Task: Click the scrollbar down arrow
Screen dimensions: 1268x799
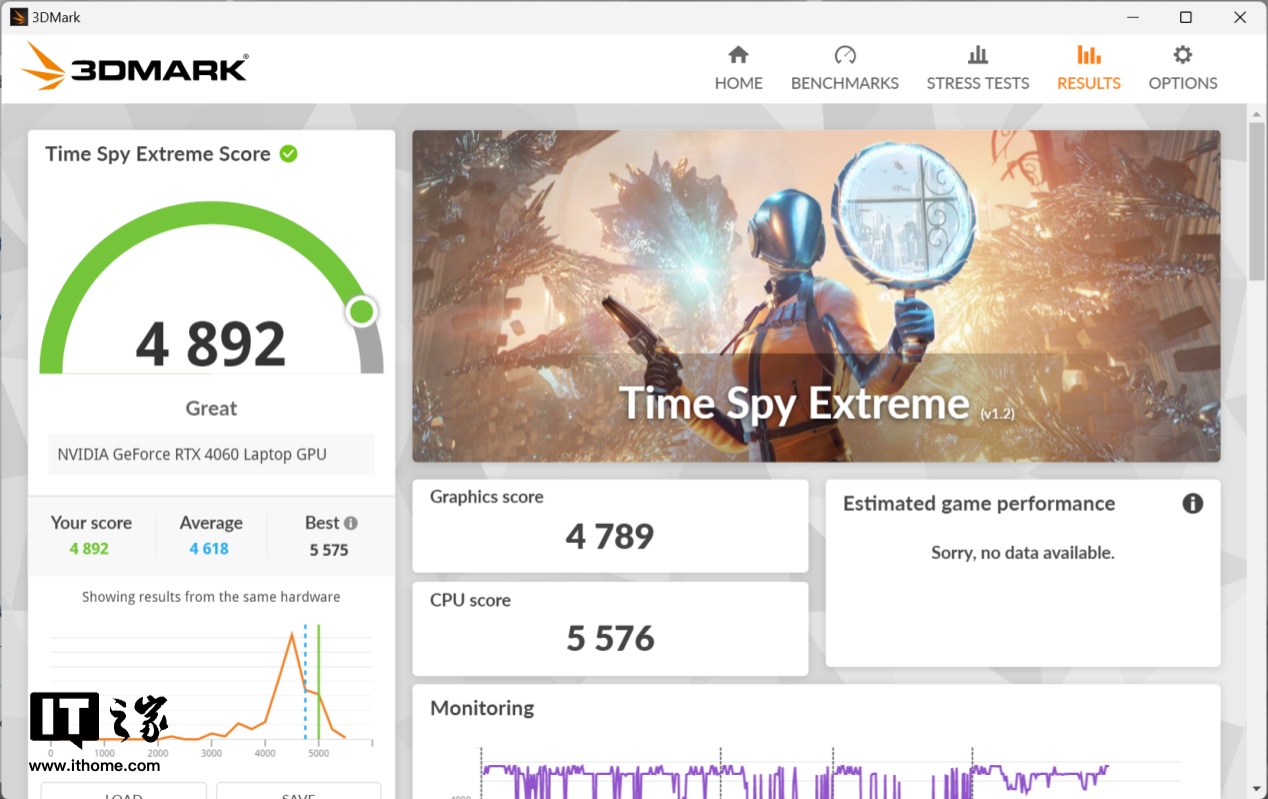Action: (x=1257, y=788)
